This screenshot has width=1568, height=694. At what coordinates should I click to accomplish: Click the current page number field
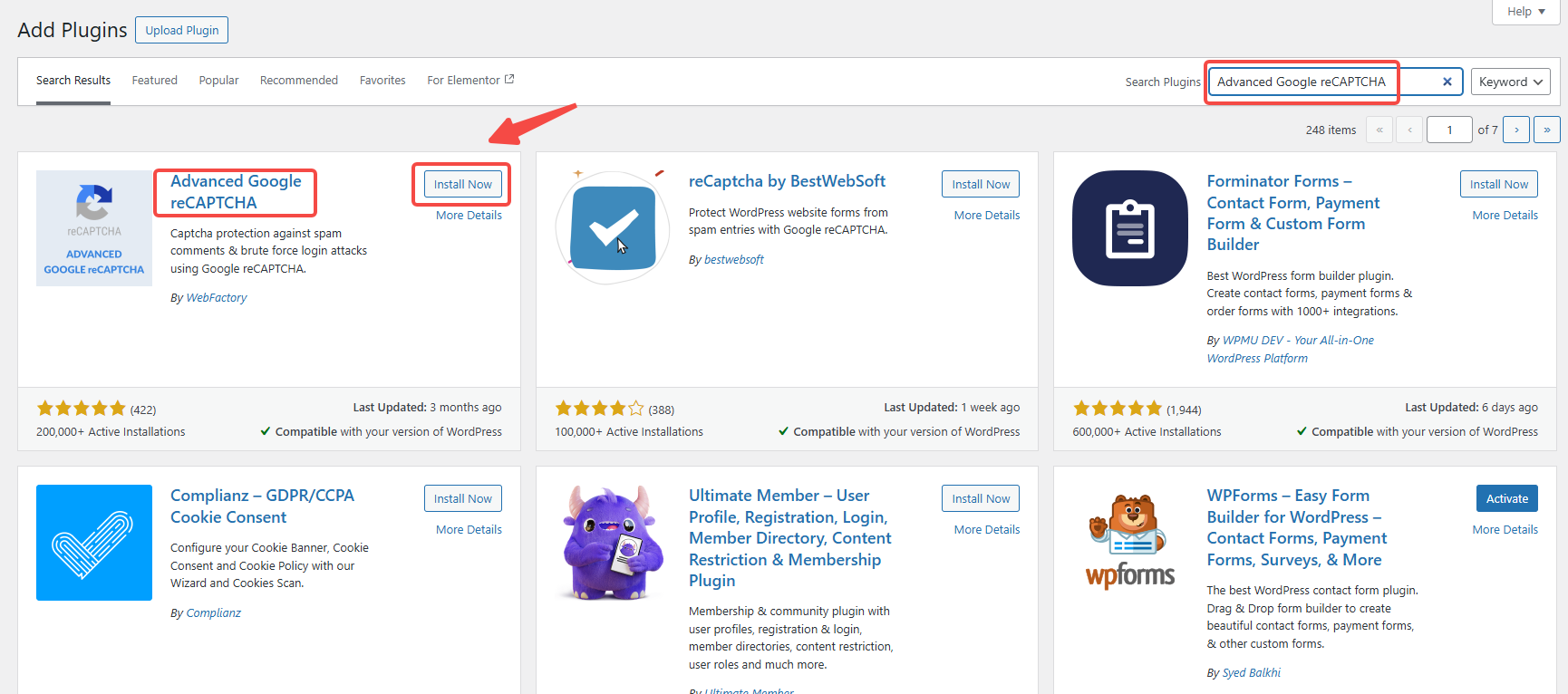click(x=1448, y=130)
